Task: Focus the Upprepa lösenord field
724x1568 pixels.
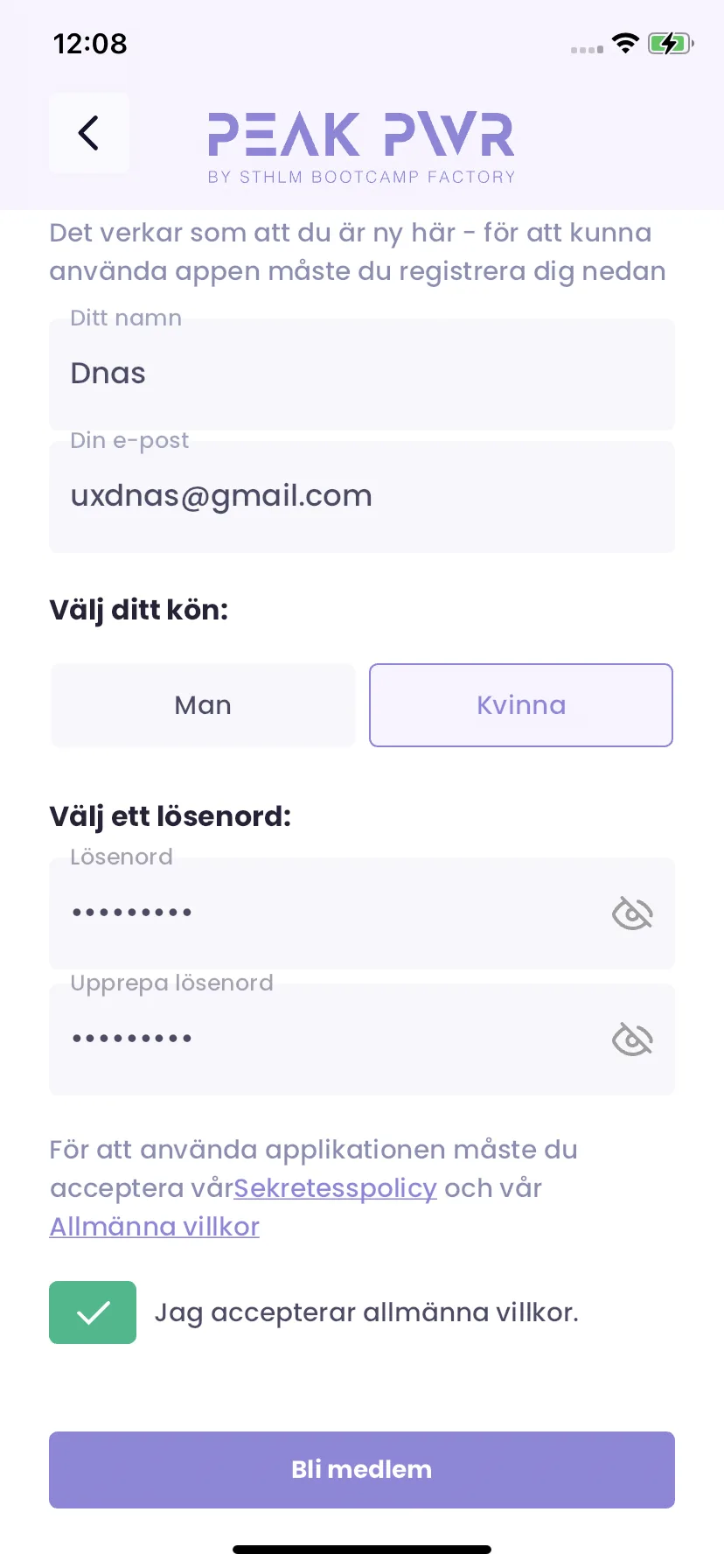Action: click(x=362, y=1039)
